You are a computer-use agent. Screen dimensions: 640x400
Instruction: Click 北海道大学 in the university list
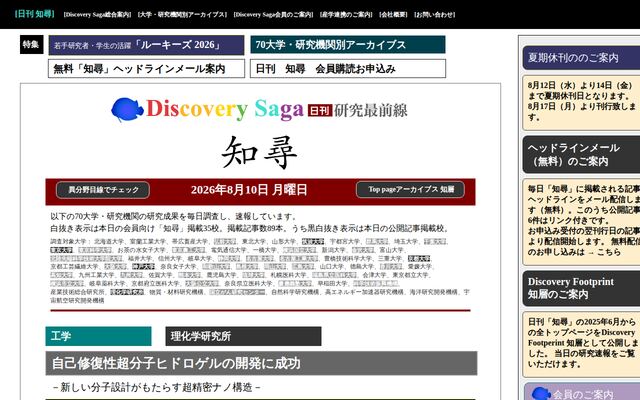click(109, 242)
